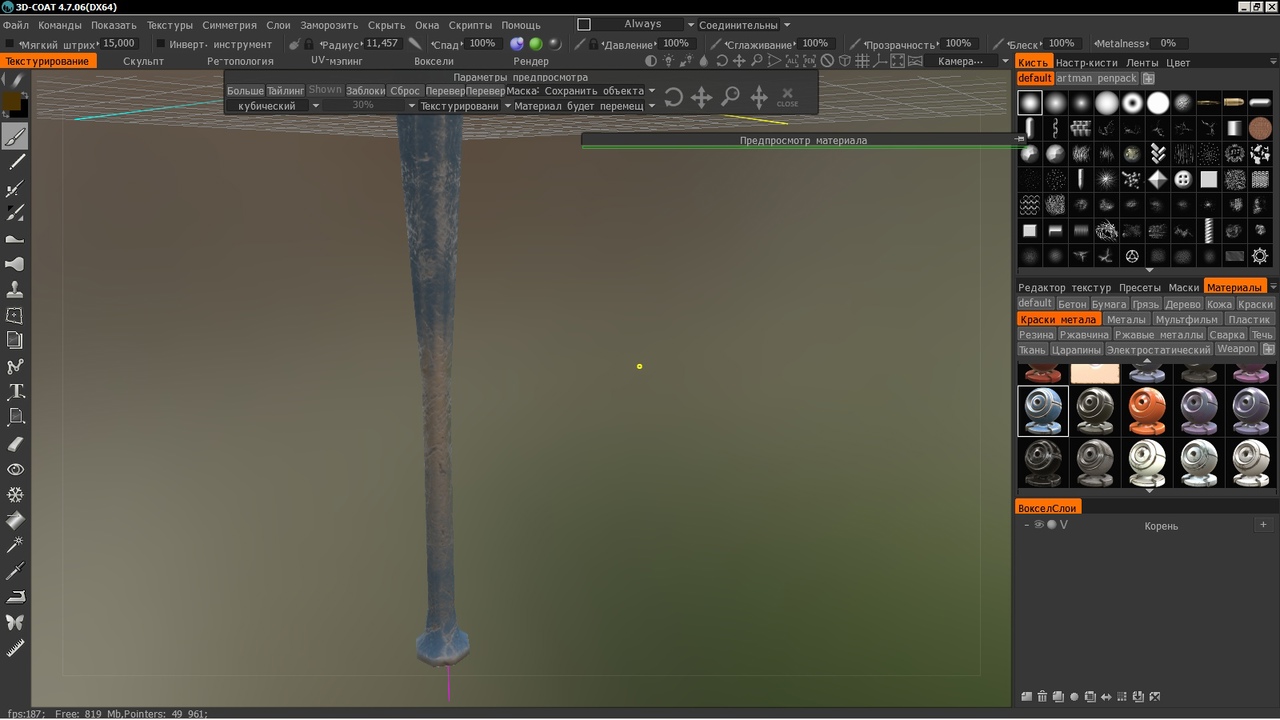This screenshot has width=1280, height=720.
Task: Toggle the Мягкий штрих checkbox
Action: click(x=10, y=44)
